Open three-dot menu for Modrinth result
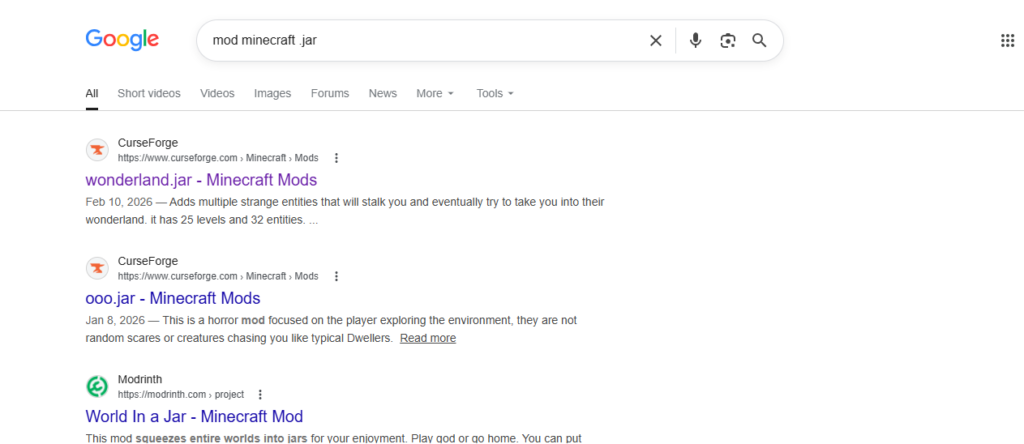The width and height of the screenshot is (1024, 444). tap(260, 394)
